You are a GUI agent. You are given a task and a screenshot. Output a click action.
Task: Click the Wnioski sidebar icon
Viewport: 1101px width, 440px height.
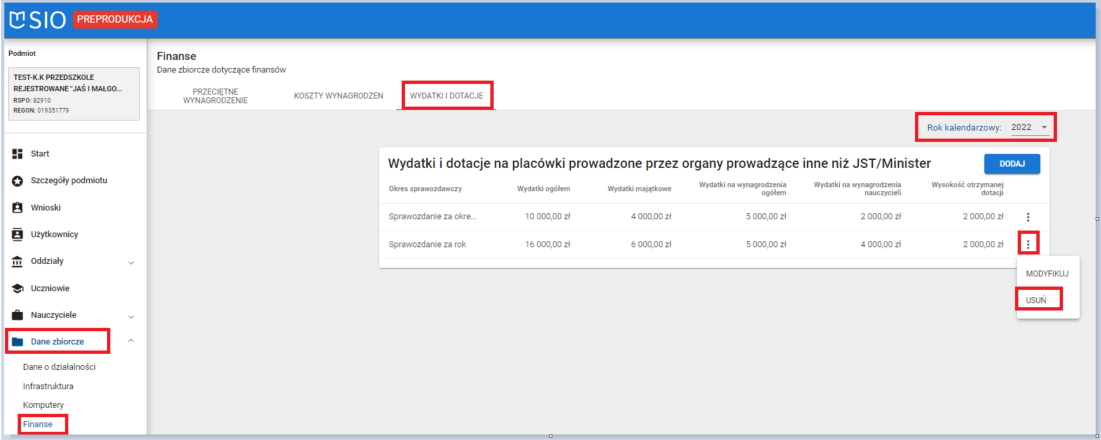[18, 208]
